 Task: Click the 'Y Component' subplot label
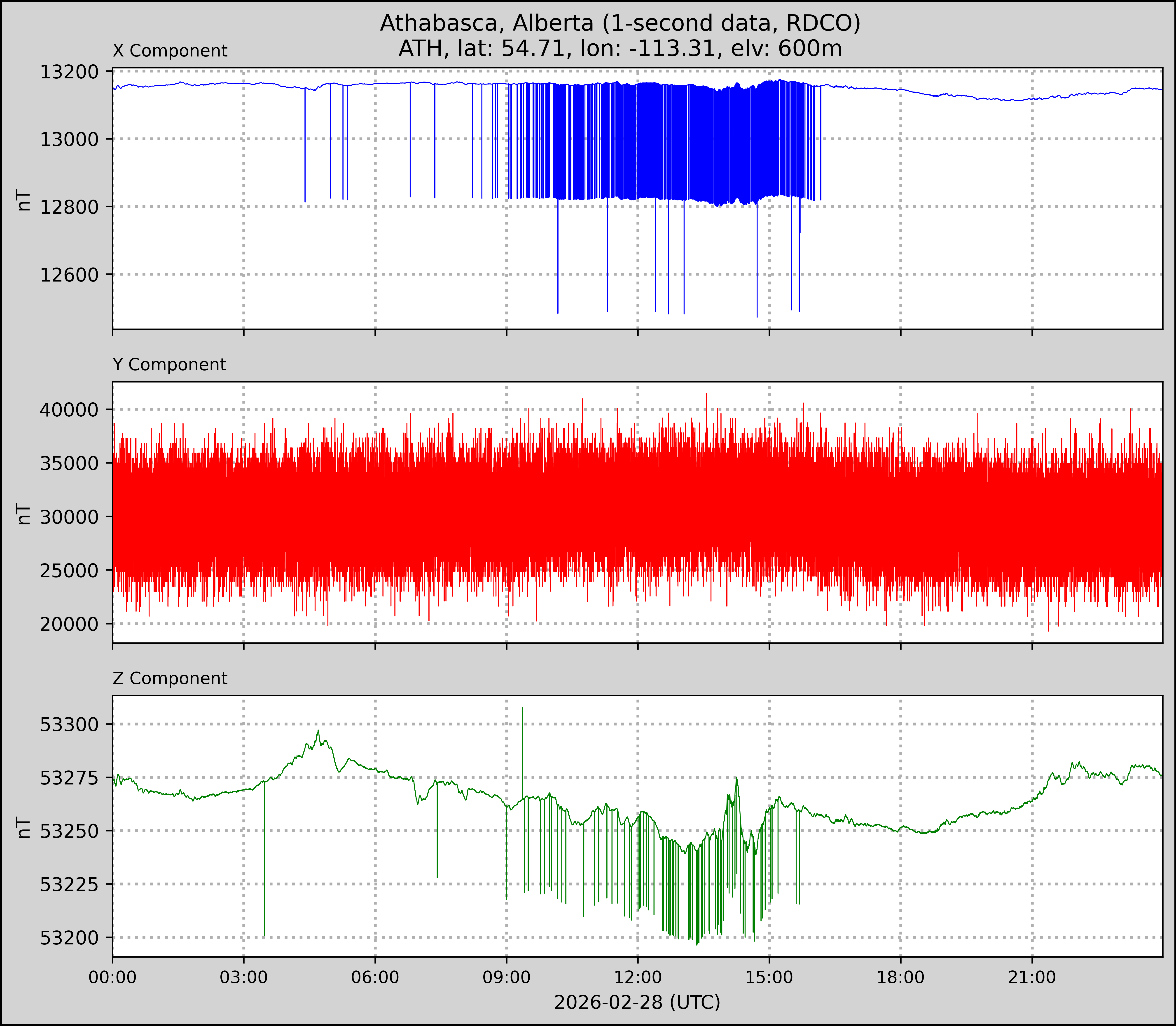(169, 365)
